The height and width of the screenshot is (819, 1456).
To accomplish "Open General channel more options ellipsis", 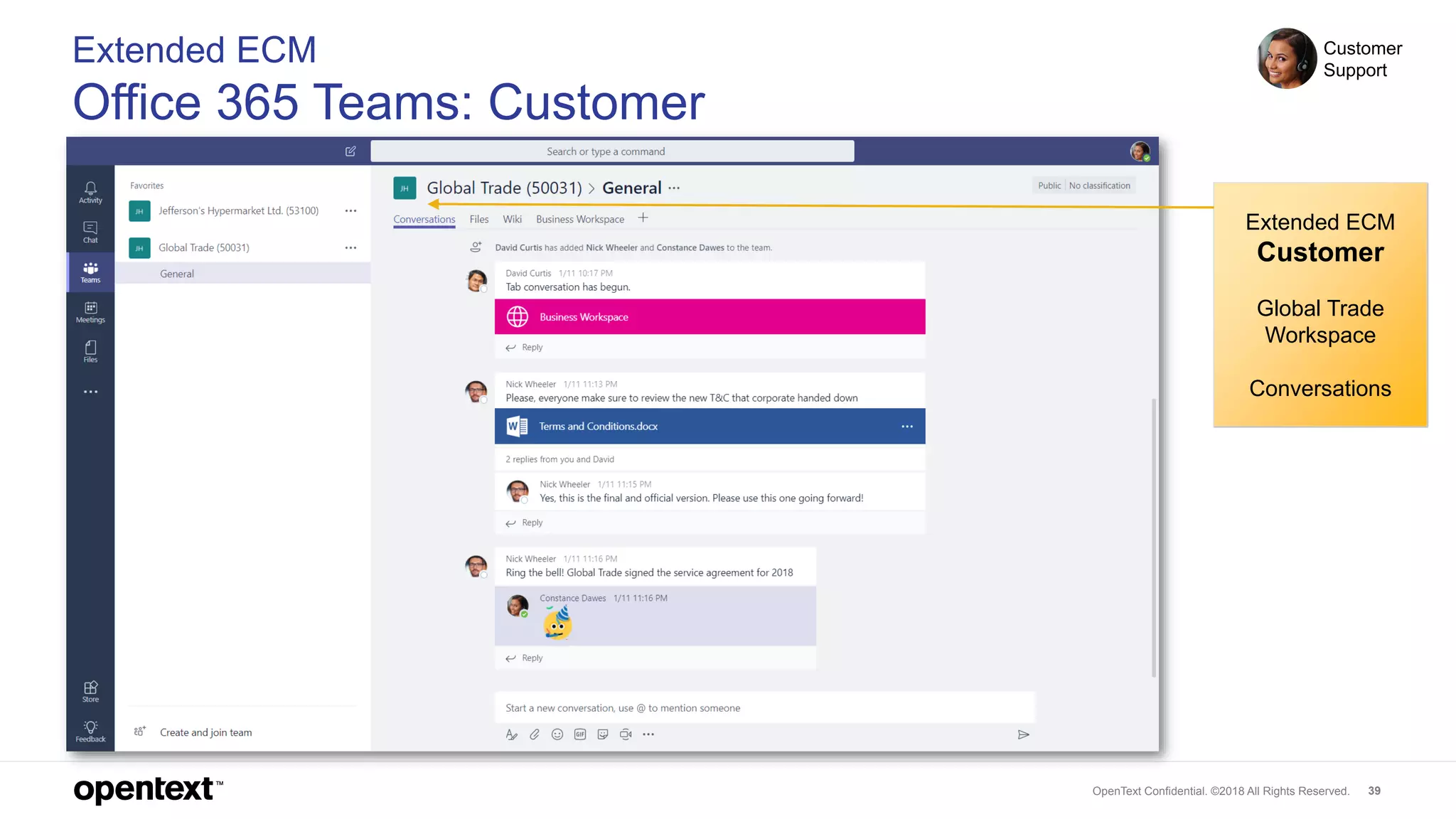I will [674, 188].
